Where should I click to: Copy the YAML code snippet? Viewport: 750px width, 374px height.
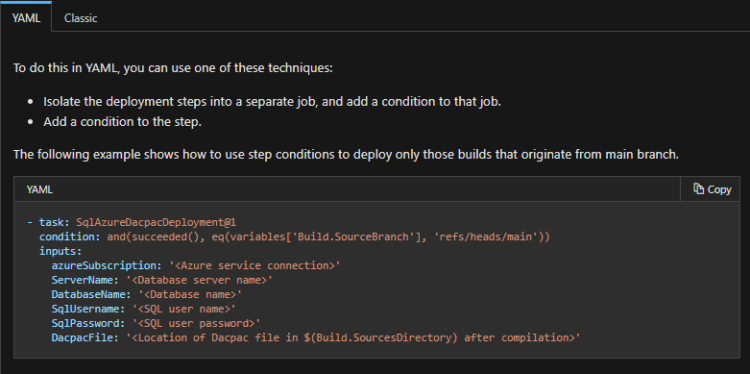[x=712, y=189]
